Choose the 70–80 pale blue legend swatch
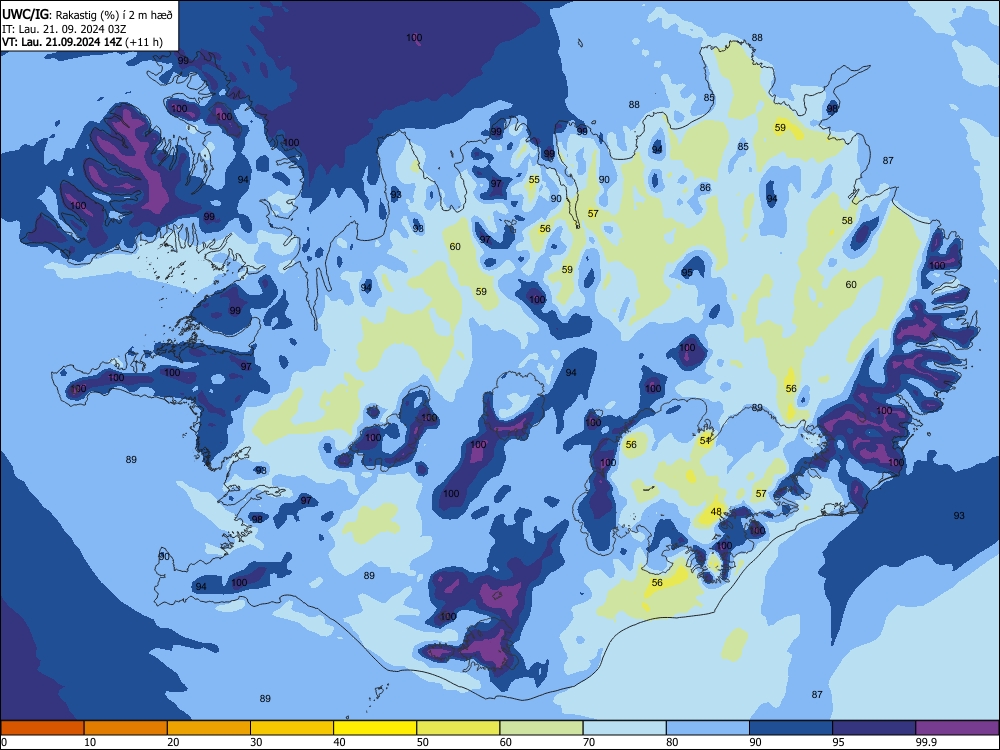The image size is (1000, 750). pos(624,728)
